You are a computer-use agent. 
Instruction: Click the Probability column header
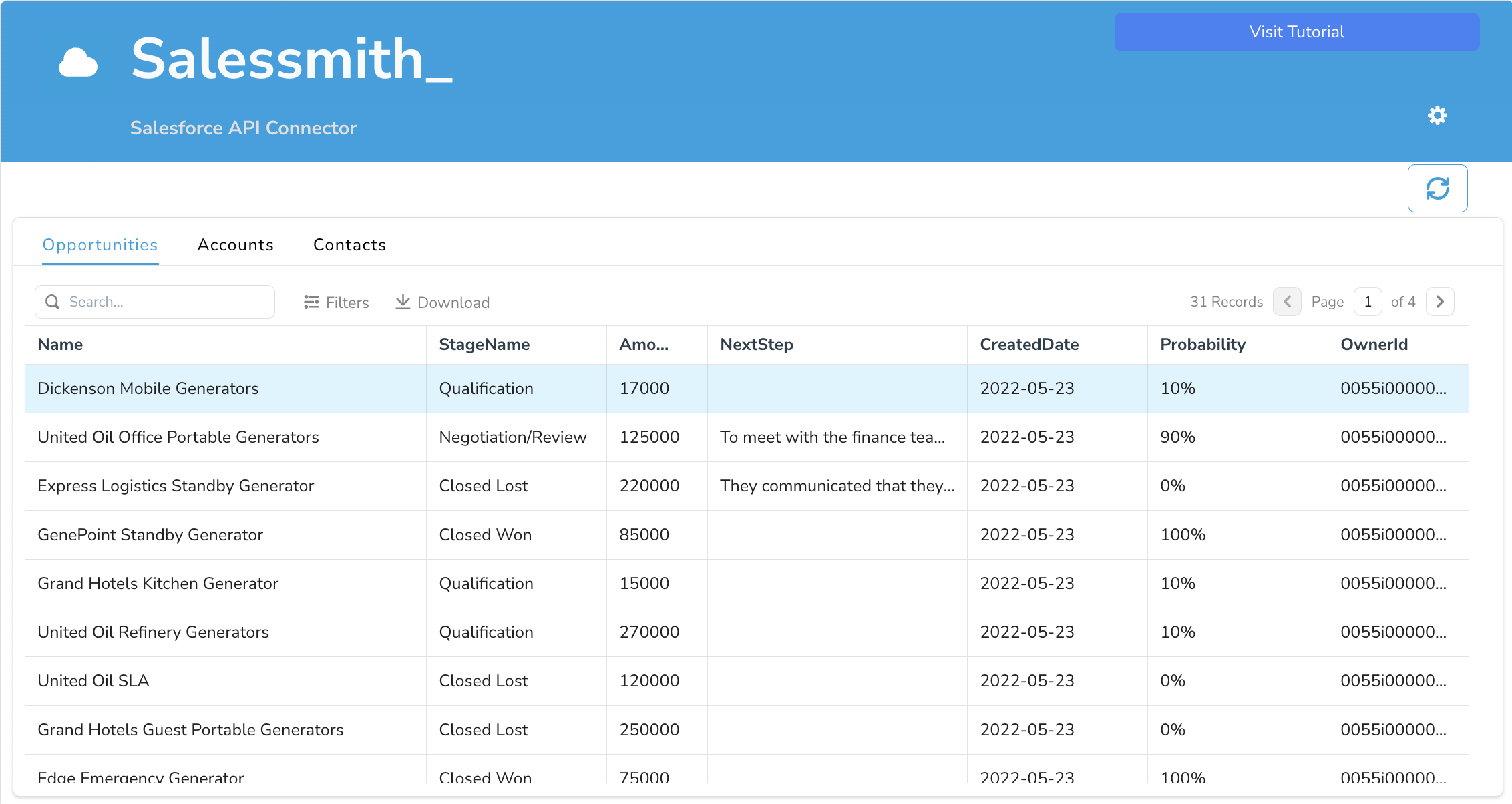1203,345
